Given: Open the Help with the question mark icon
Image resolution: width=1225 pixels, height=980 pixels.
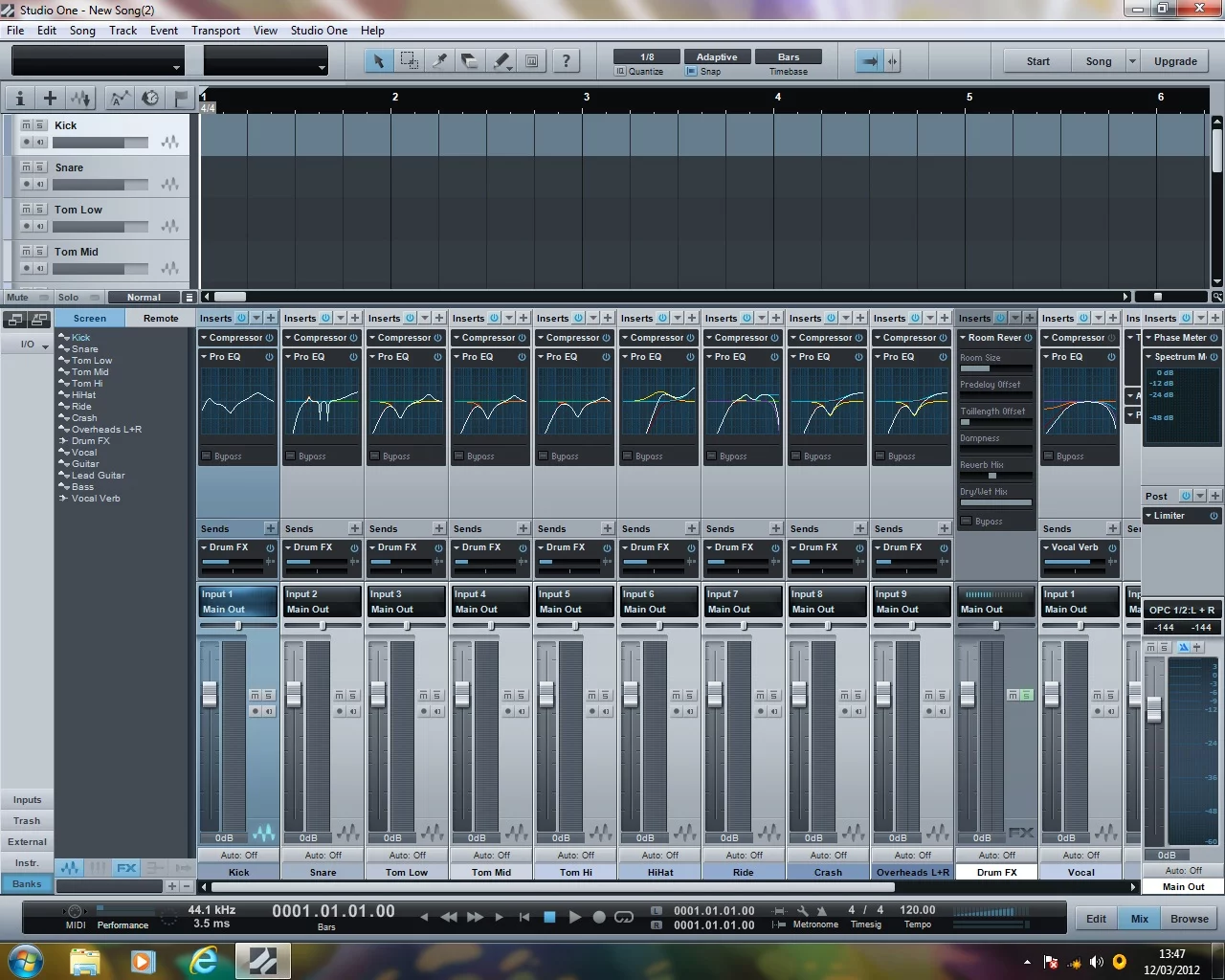Looking at the screenshot, I should 567,60.
